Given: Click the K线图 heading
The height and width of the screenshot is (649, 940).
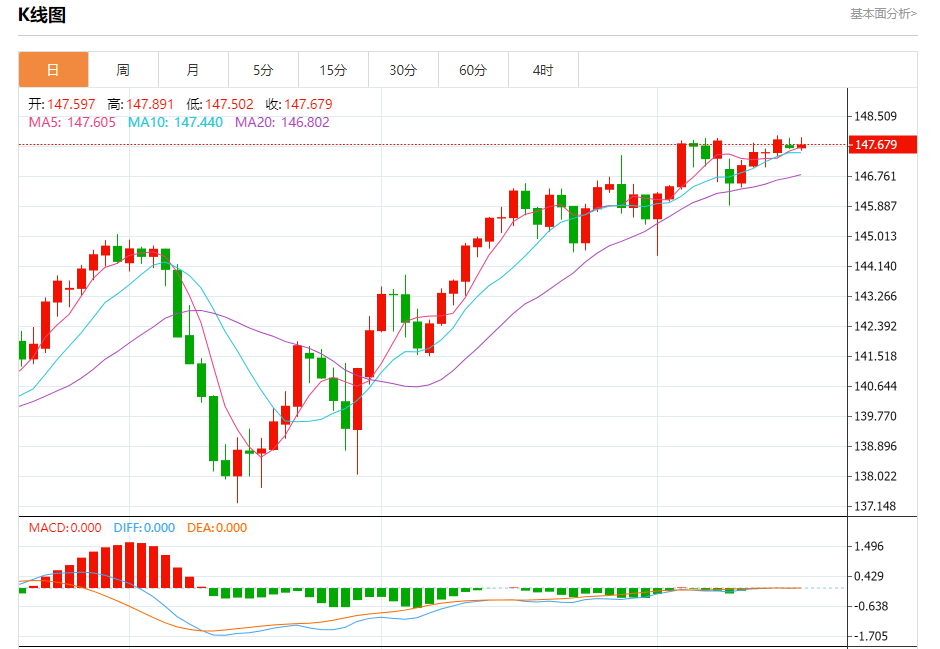Looking at the screenshot, I should [42, 14].
